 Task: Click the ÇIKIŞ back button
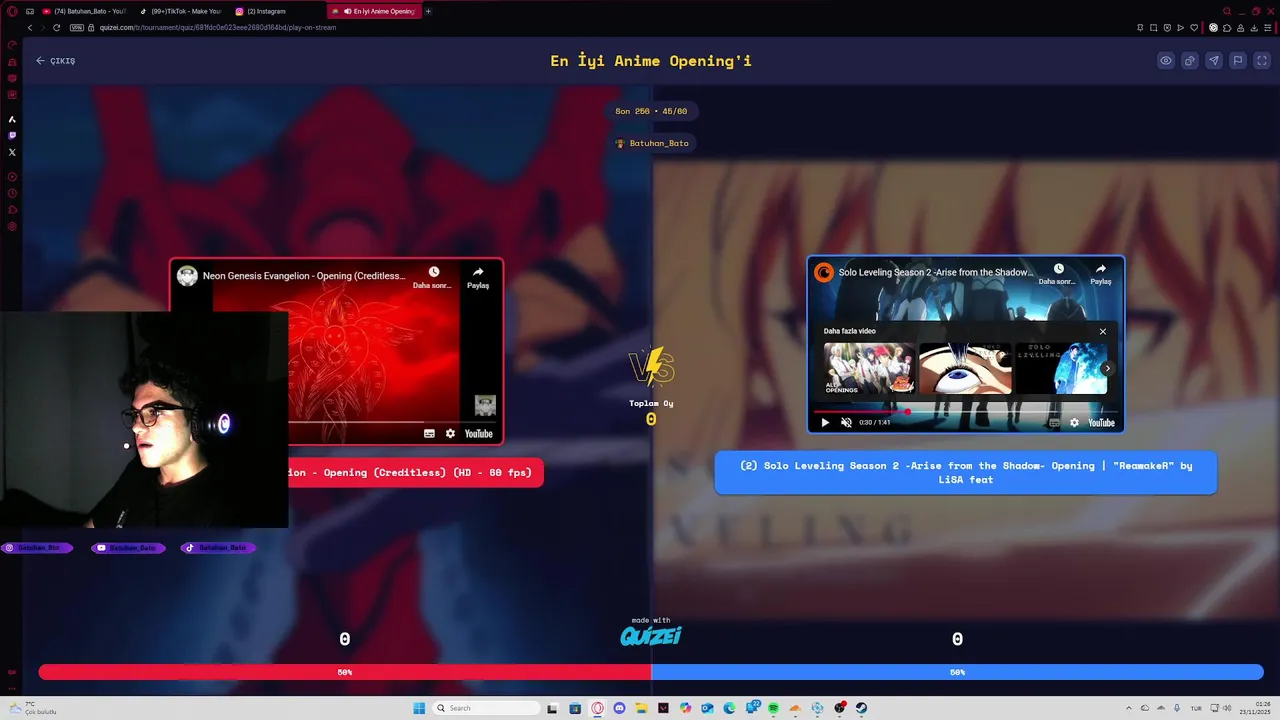(x=56, y=61)
